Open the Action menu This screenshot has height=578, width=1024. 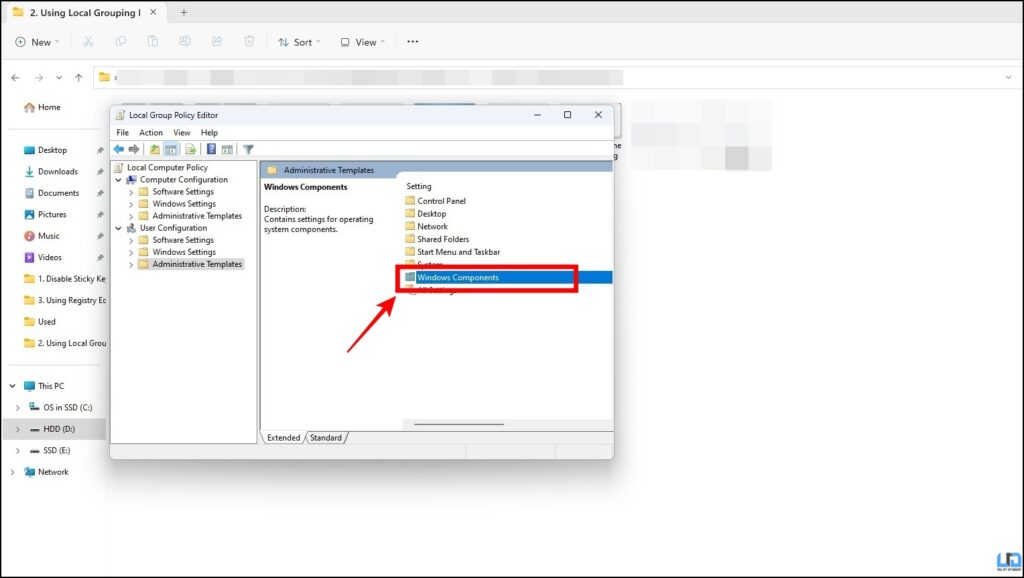tap(151, 133)
